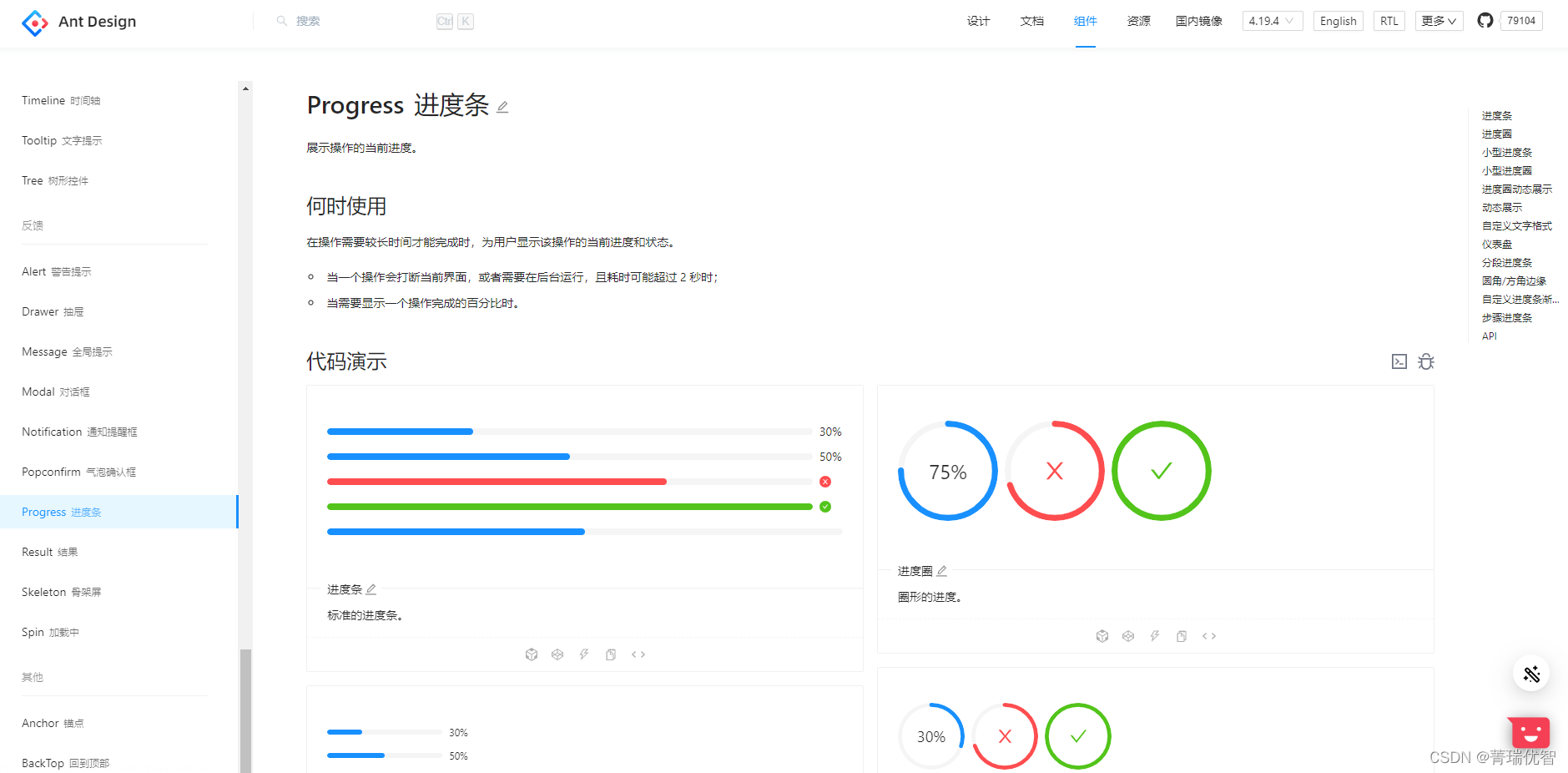1568x773 pixels.
Task: Click the expand all code console icon
Action: (x=1399, y=361)
